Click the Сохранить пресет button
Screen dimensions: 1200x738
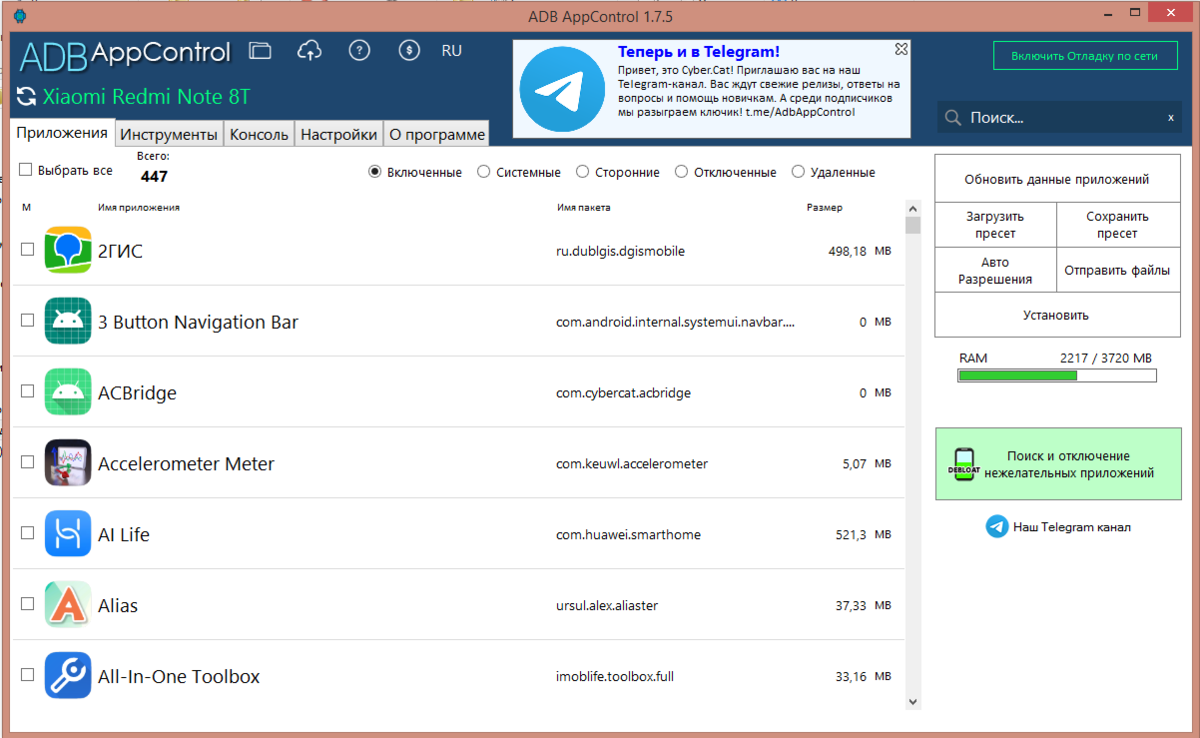coord(1118,225)
